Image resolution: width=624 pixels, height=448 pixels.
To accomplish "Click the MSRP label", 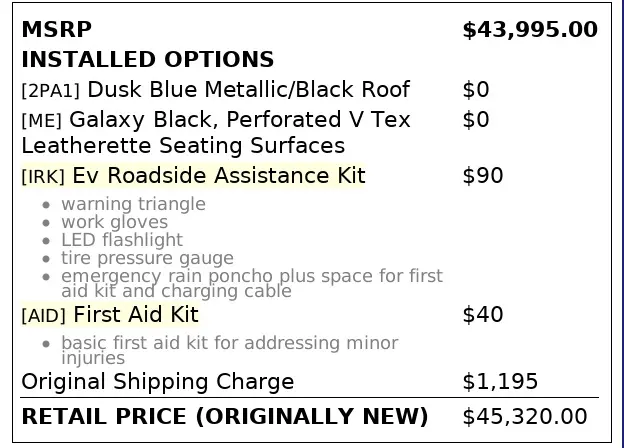I will pos(49,30).
